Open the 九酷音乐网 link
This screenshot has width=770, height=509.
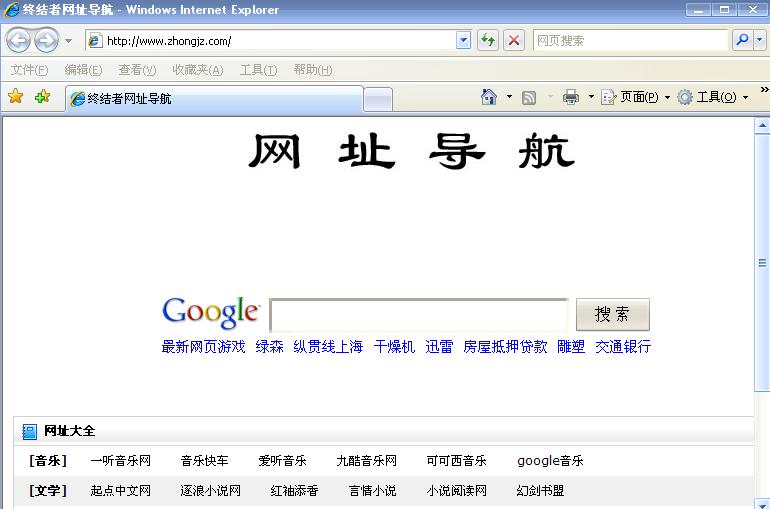pos(366,461)
